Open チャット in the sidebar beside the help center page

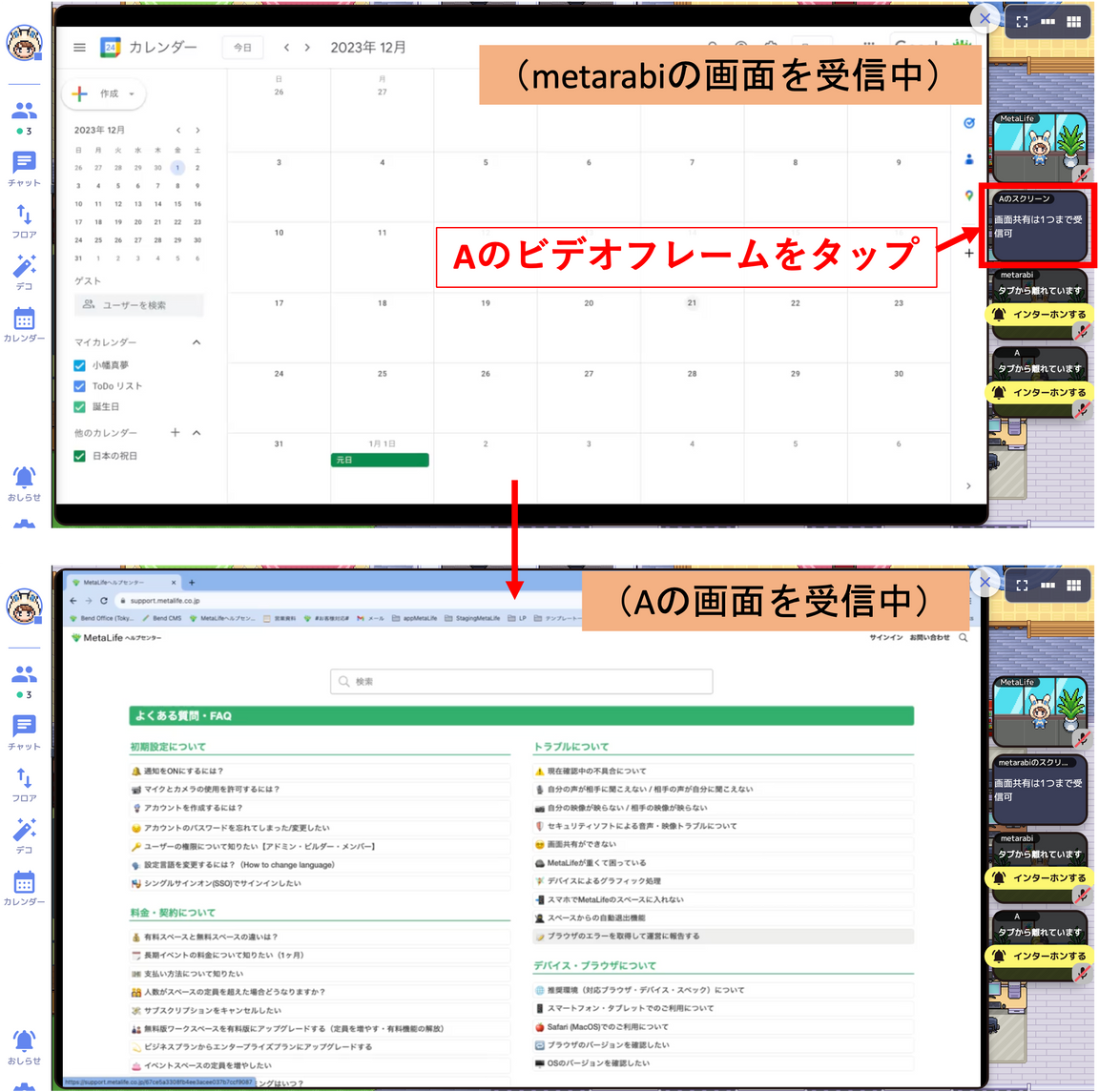click(x=24, y=733)
